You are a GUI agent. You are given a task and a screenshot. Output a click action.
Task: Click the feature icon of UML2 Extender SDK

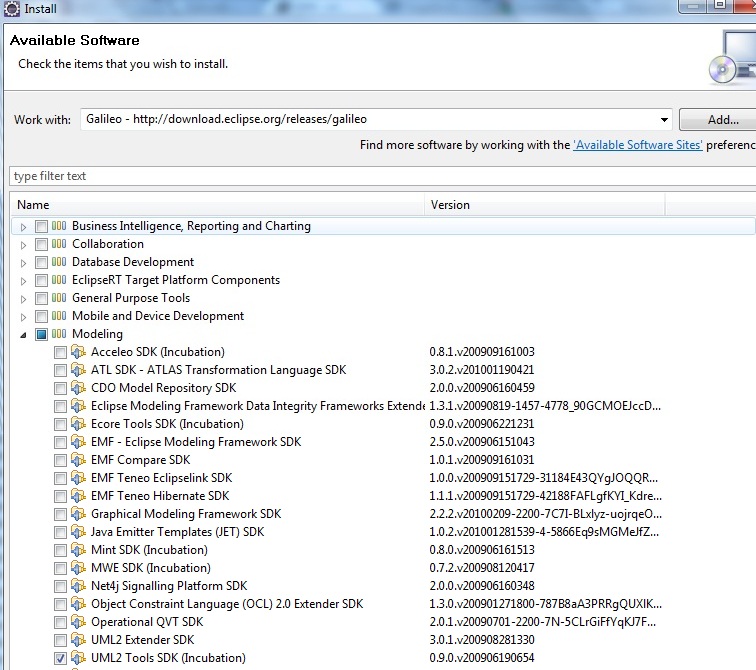click(78, 640)
